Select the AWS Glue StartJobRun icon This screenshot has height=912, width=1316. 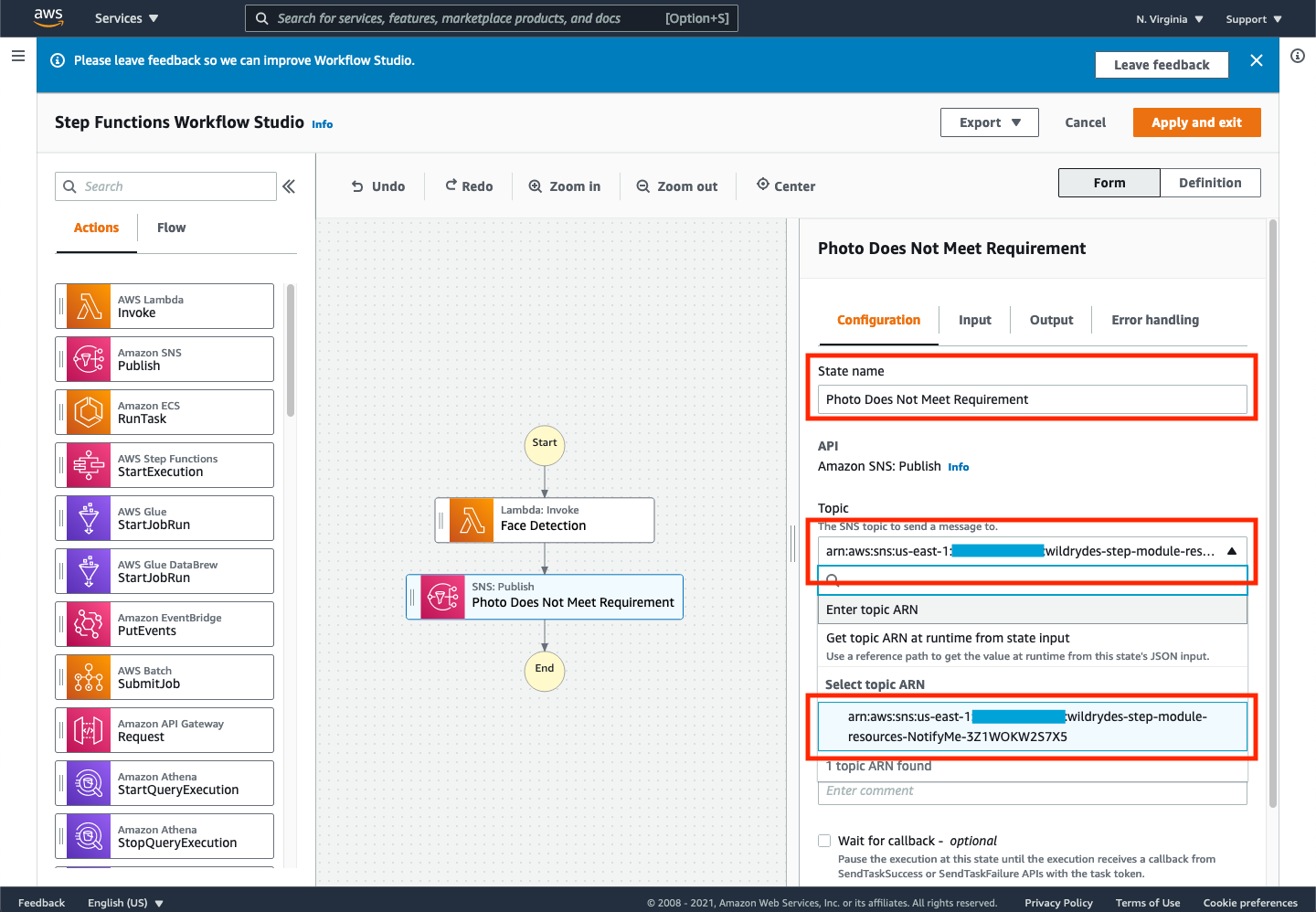(89, 518)
